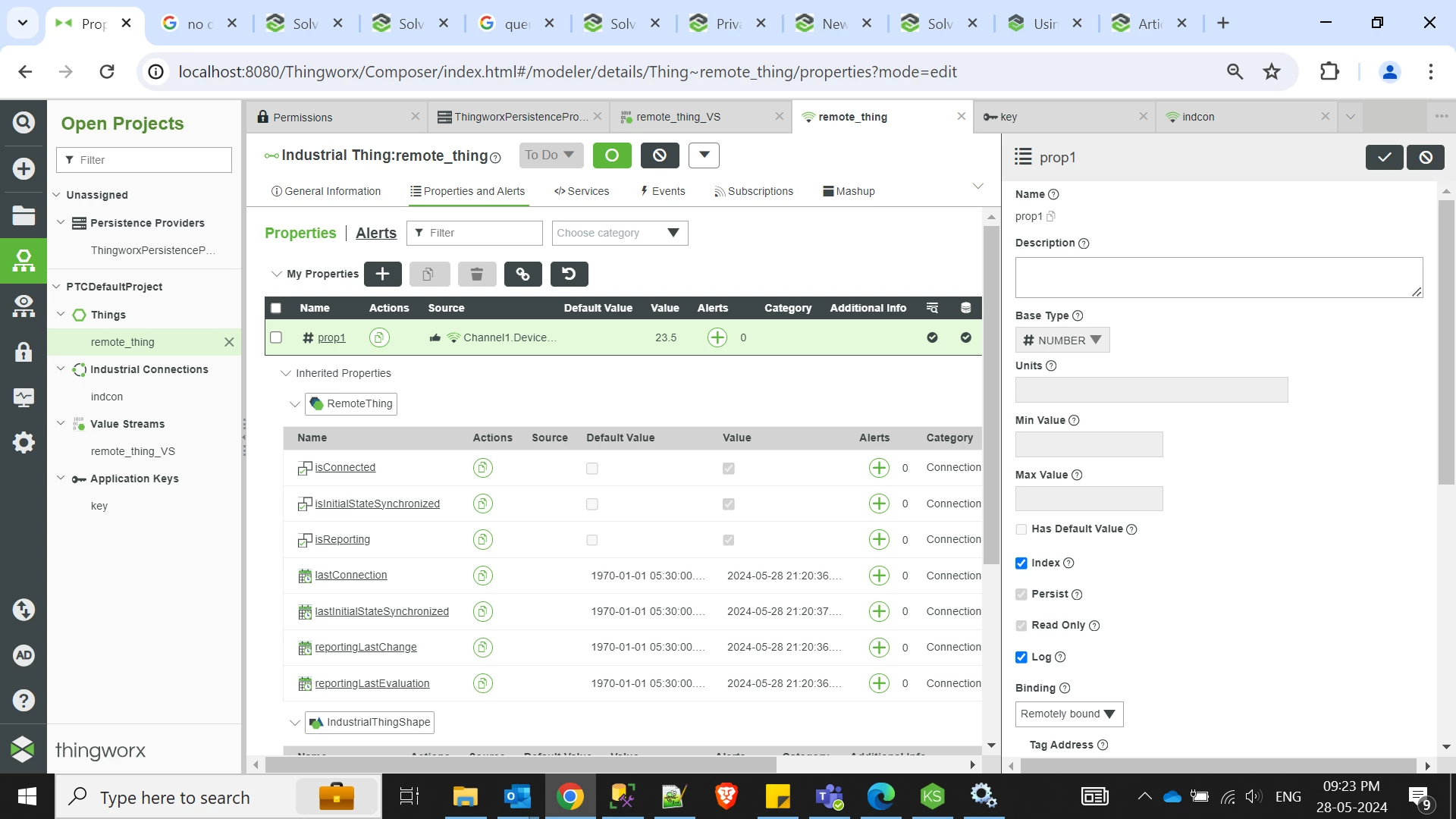This screenshot has width=1456, height=819.
Task: Click the Description text area
Action: 1218,277
